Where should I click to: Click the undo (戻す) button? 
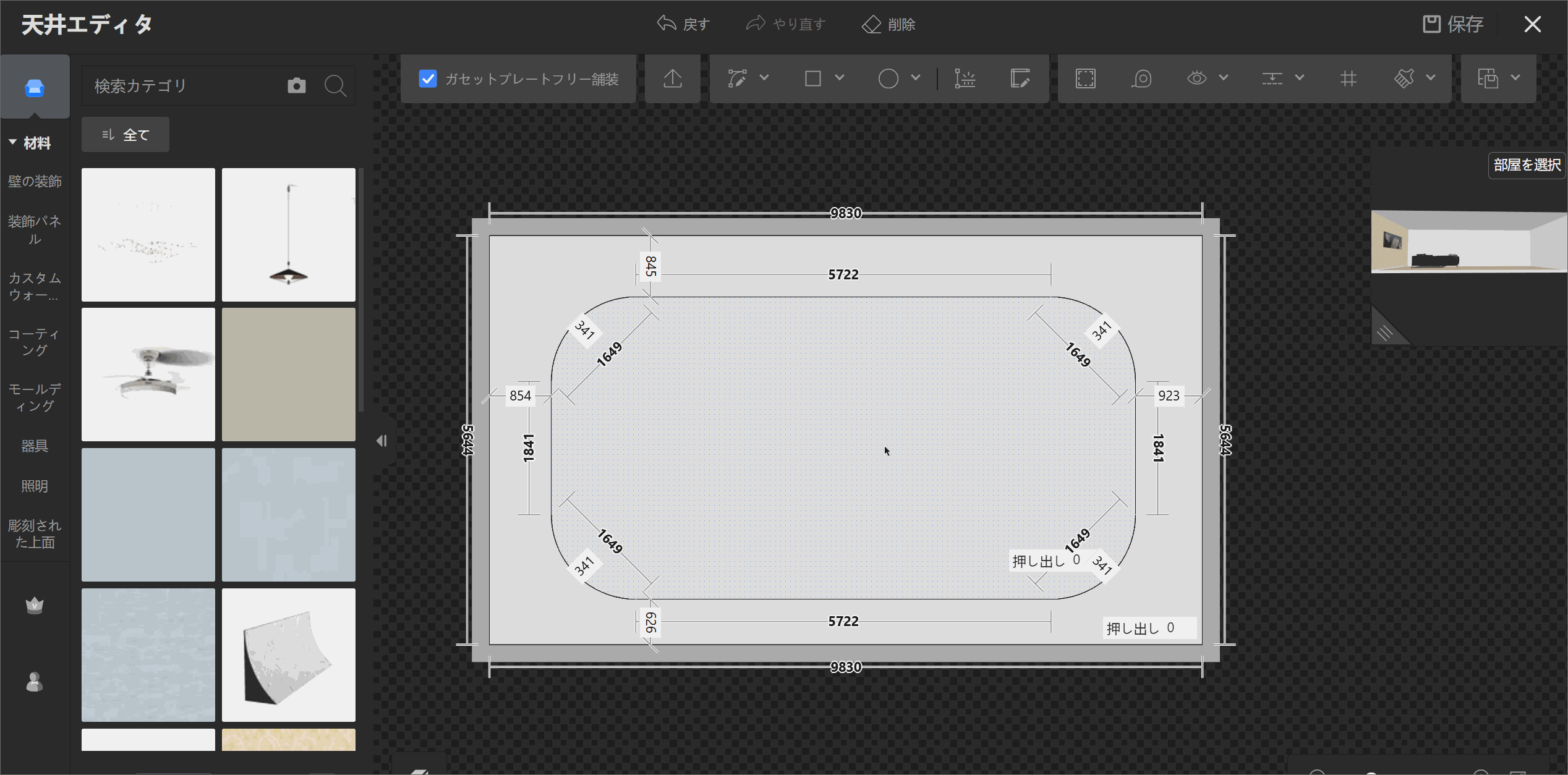point(683,24)
